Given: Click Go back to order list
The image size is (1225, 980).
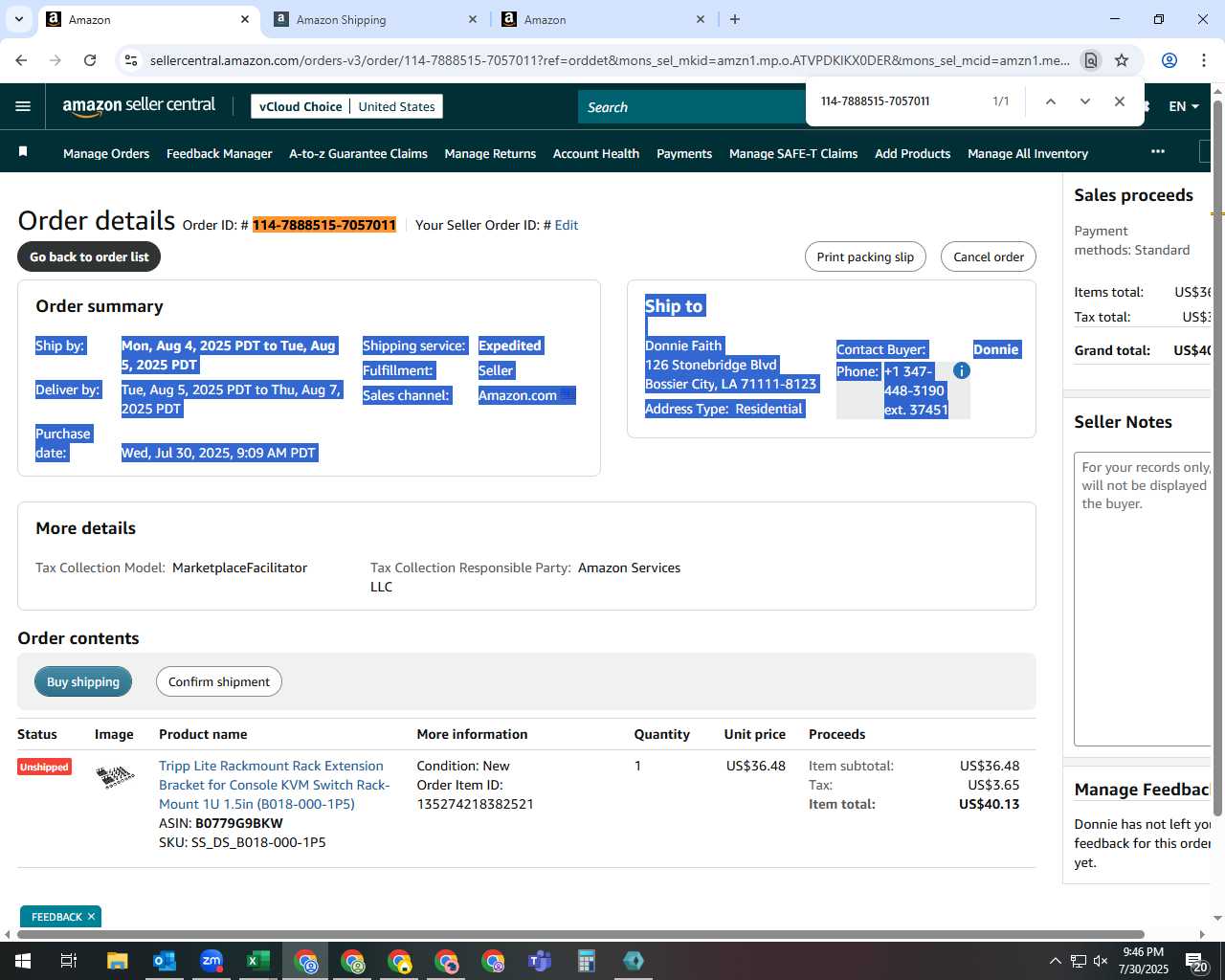Looking at the screenshot, I should point(89,256).
